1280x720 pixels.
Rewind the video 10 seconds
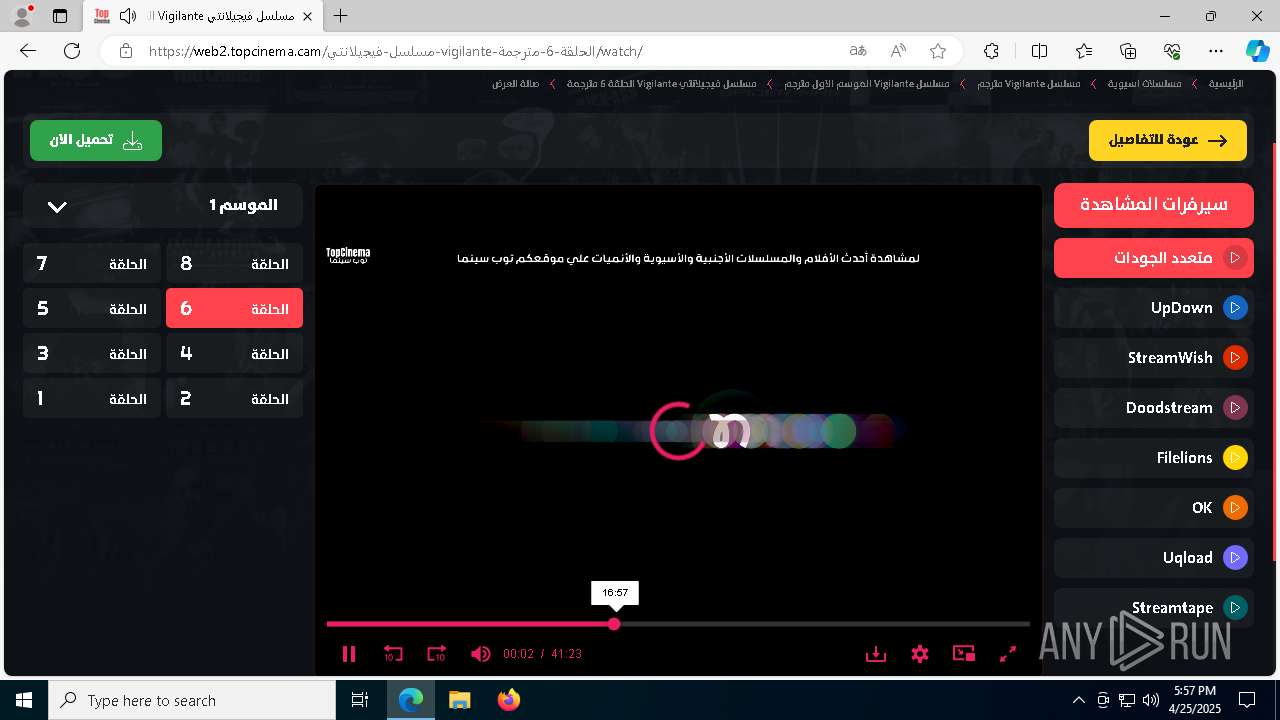[x=393, y=654]
